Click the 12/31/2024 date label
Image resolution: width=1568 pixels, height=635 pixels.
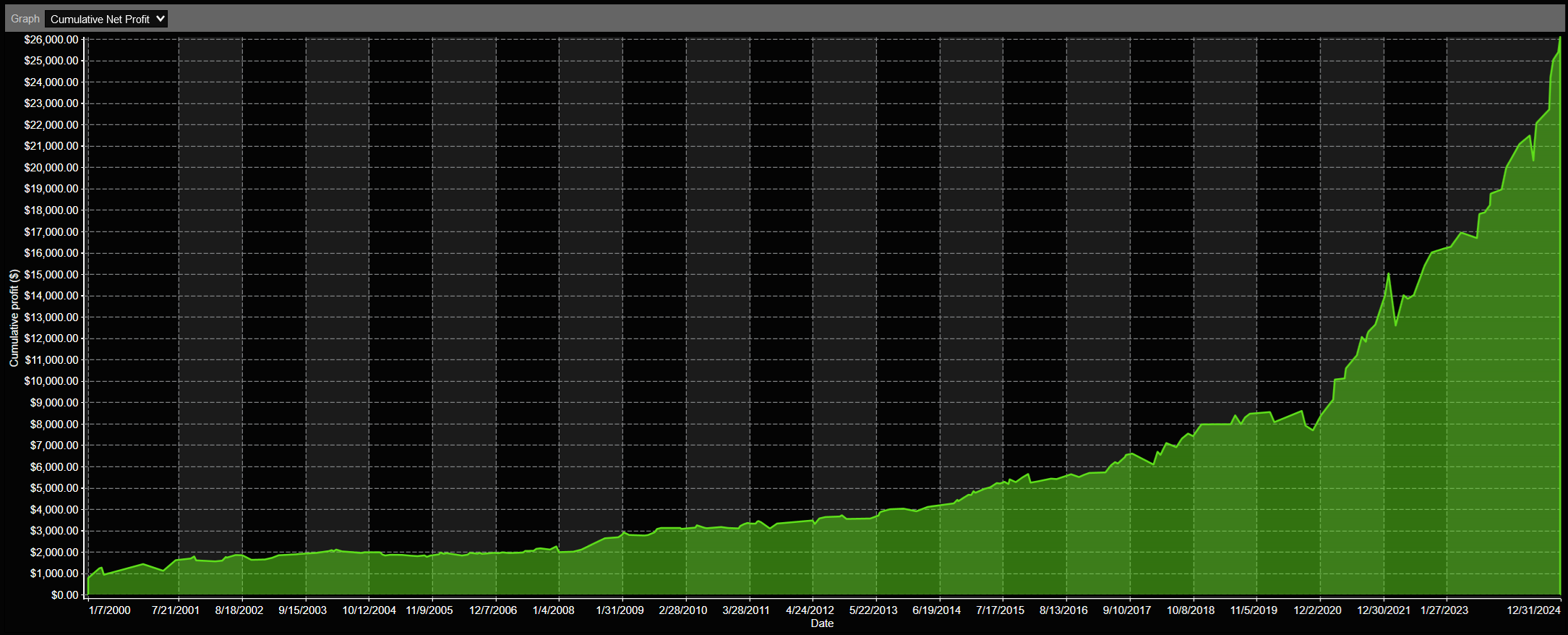tap(1534, 610)
